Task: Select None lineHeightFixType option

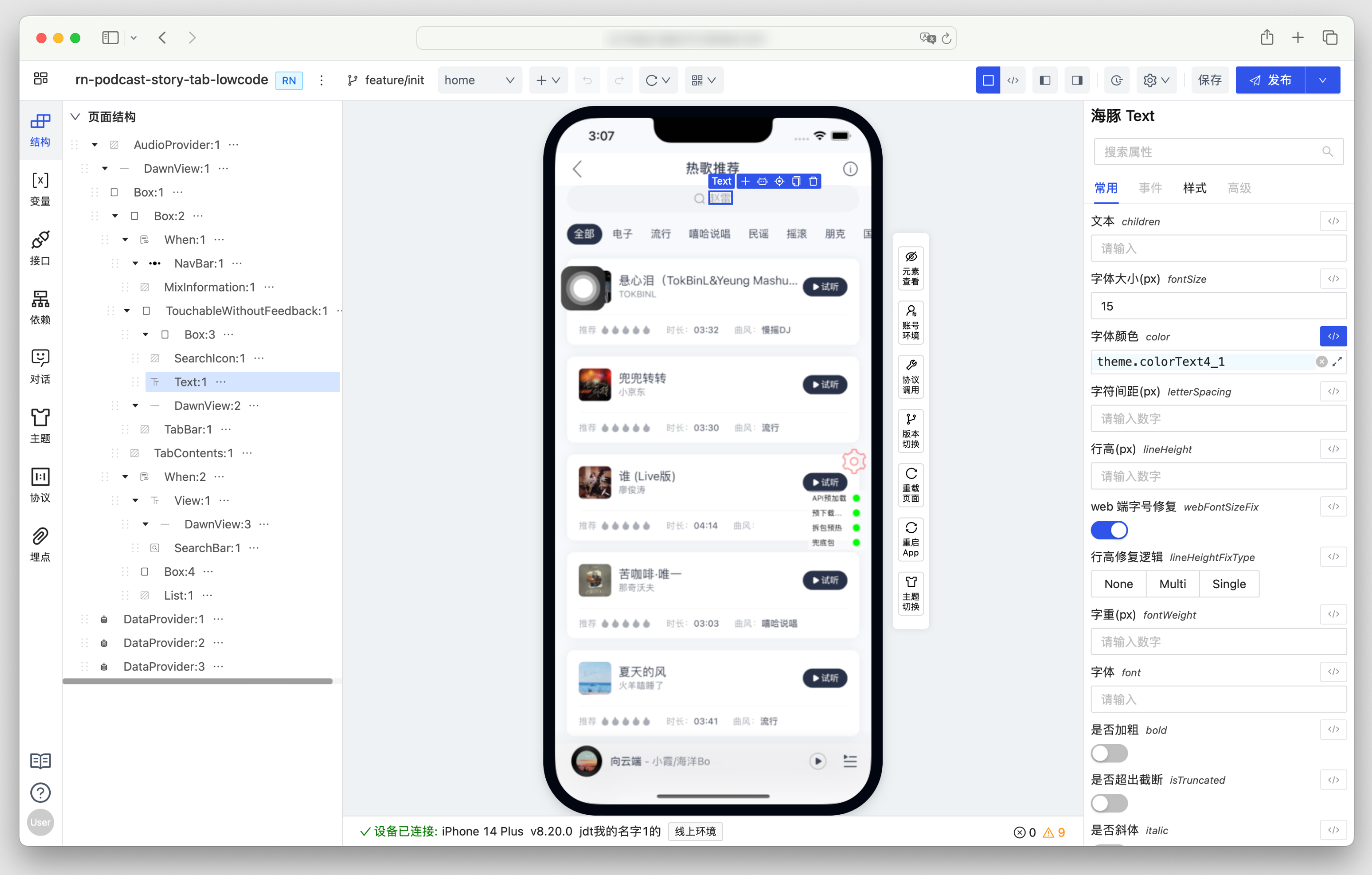Action: (x=1117, y=583)
